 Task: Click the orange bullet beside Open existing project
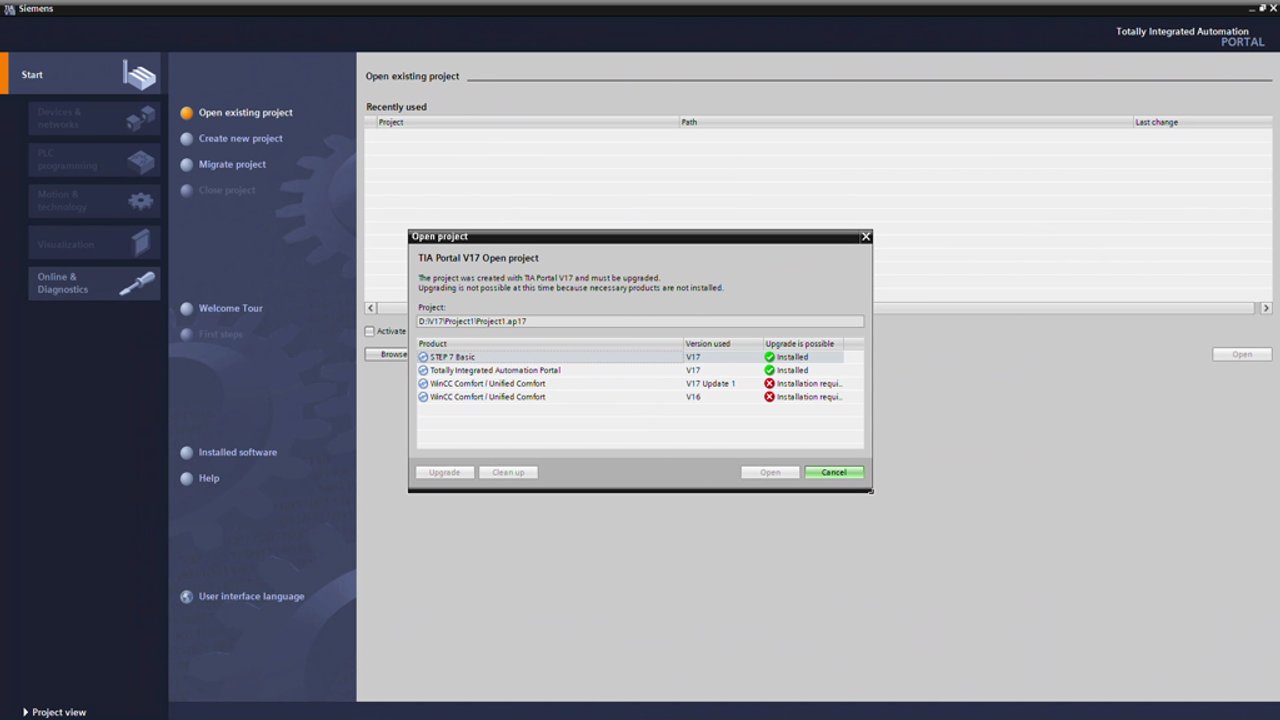pyautogui.click(x=186, y=113)
